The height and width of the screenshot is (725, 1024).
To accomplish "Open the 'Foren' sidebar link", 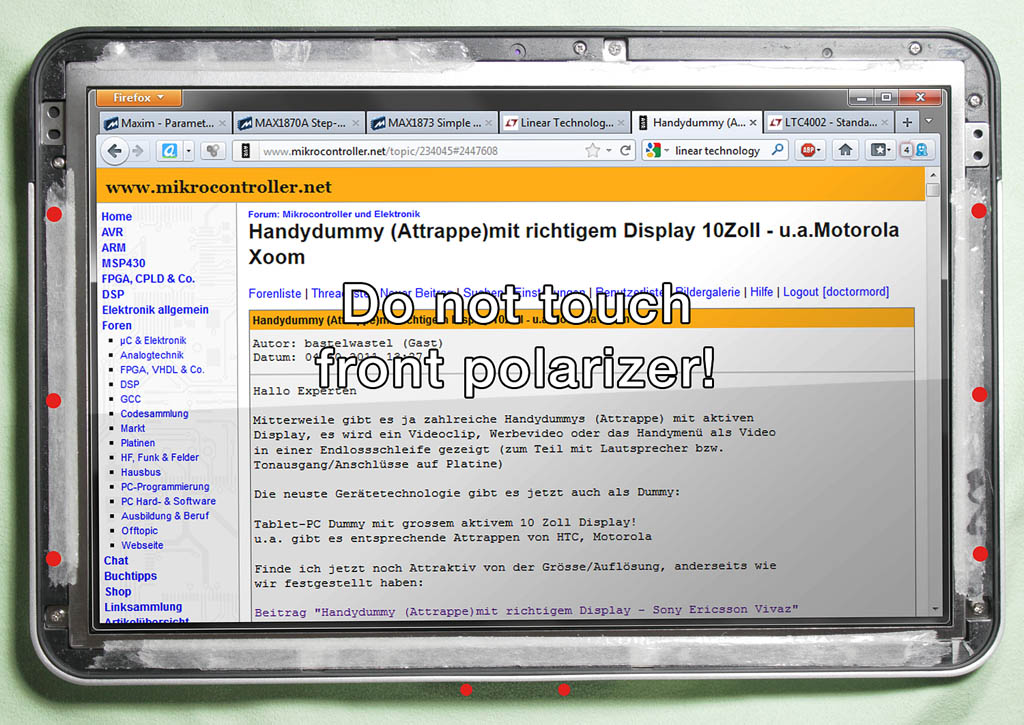I will pos(117,325).
